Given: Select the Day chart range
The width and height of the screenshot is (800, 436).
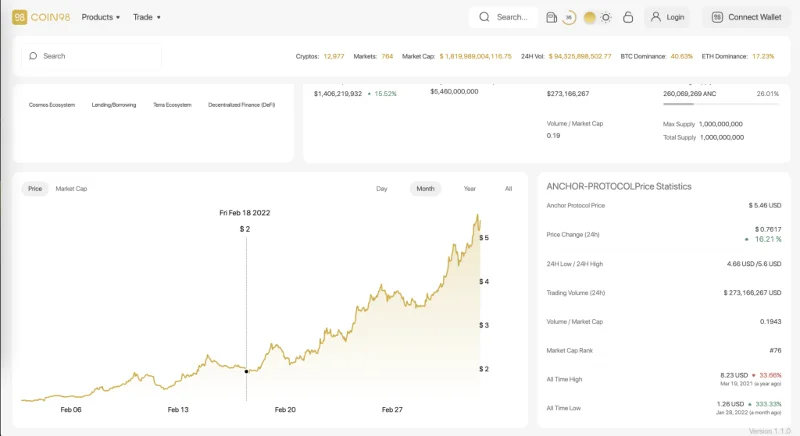Looking at the screenshot, I should pos(382,189).
